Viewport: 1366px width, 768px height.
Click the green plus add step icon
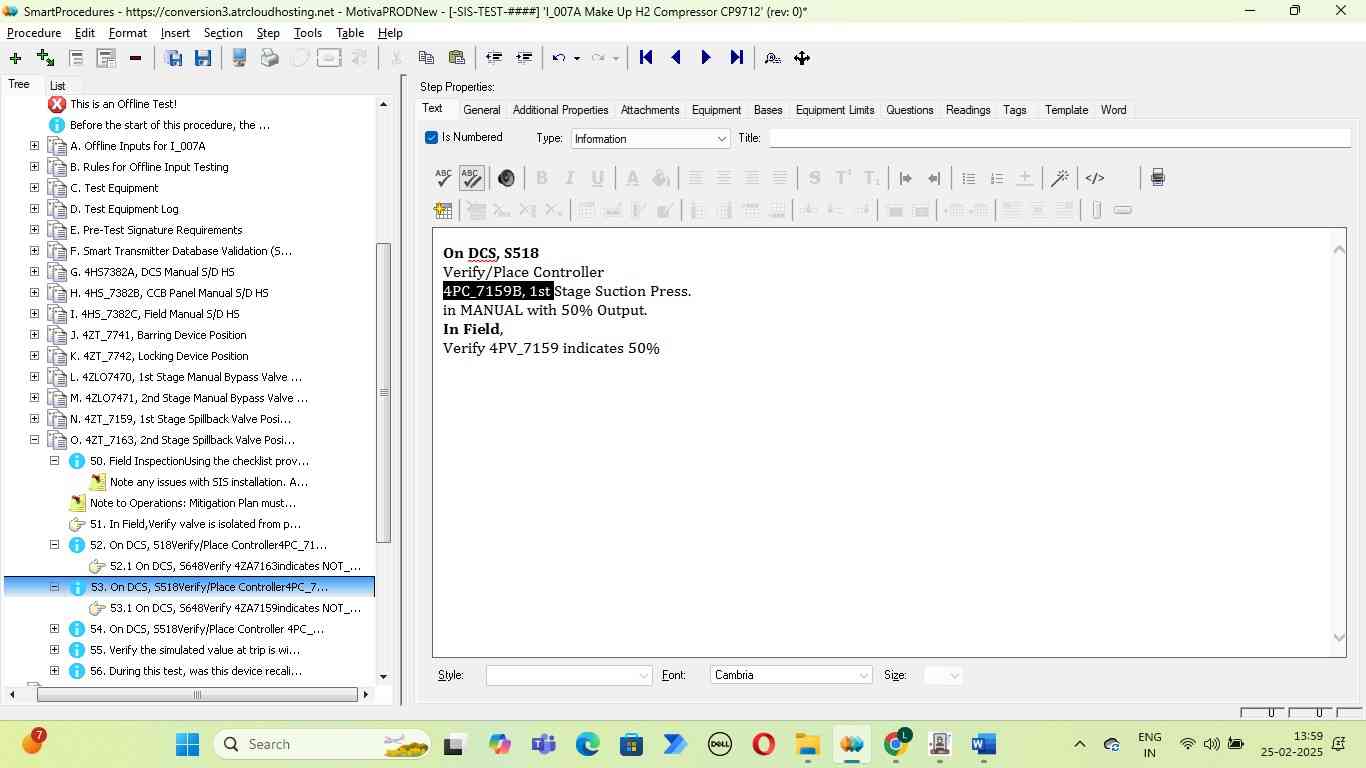pyautogui.click(x=15, y=58)
